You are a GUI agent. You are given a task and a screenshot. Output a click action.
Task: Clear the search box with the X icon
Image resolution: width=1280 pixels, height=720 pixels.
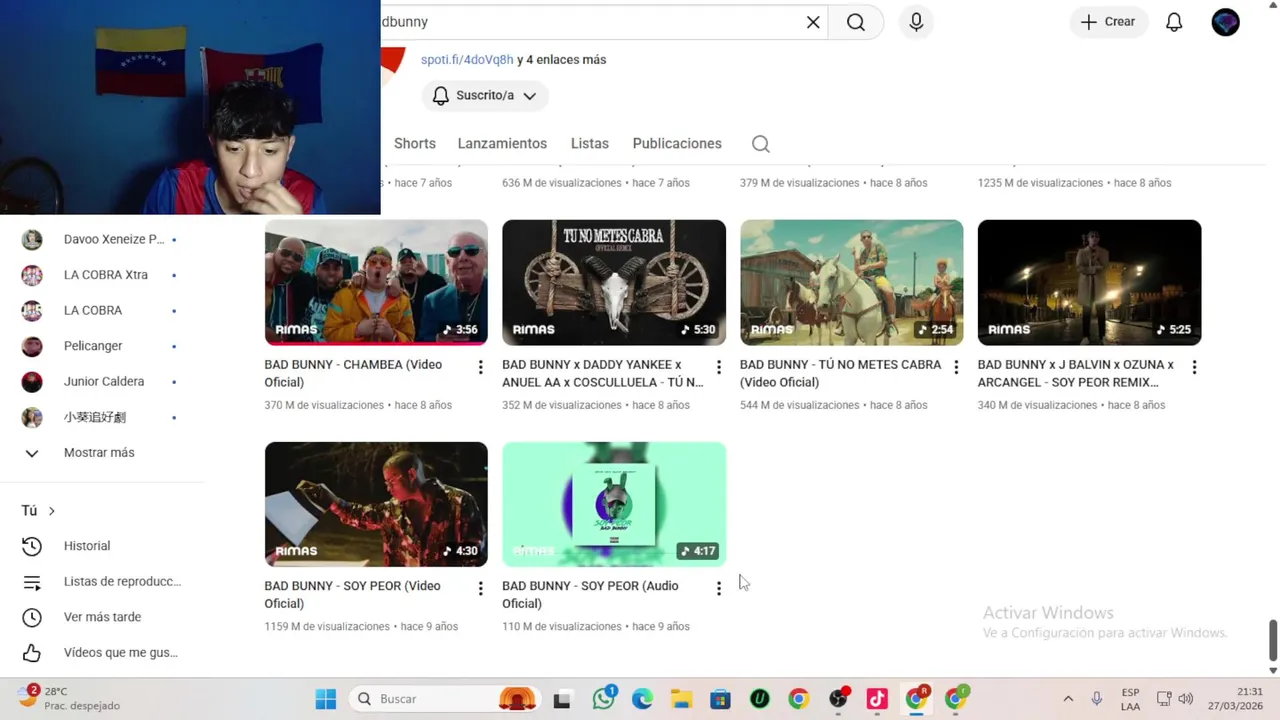click(x=813, y=22)
